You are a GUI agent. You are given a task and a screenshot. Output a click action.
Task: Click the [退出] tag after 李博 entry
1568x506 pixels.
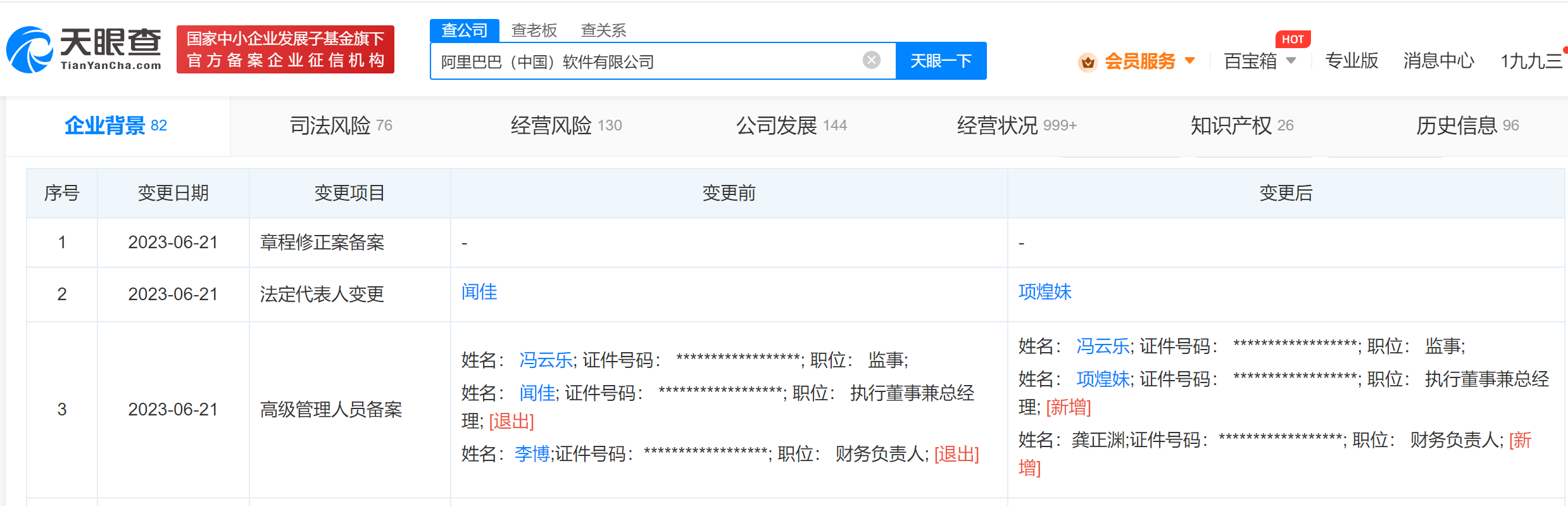956,454
